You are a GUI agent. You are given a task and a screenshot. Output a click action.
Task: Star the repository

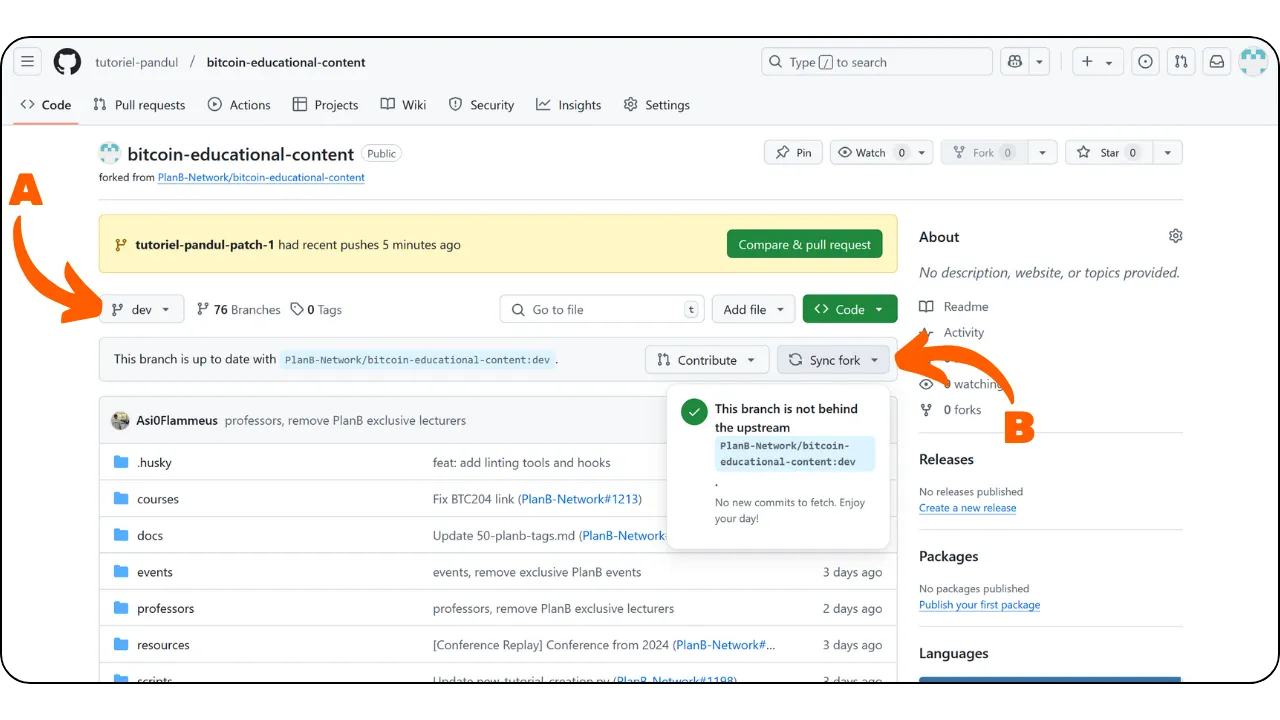[x=1109, y=153]
